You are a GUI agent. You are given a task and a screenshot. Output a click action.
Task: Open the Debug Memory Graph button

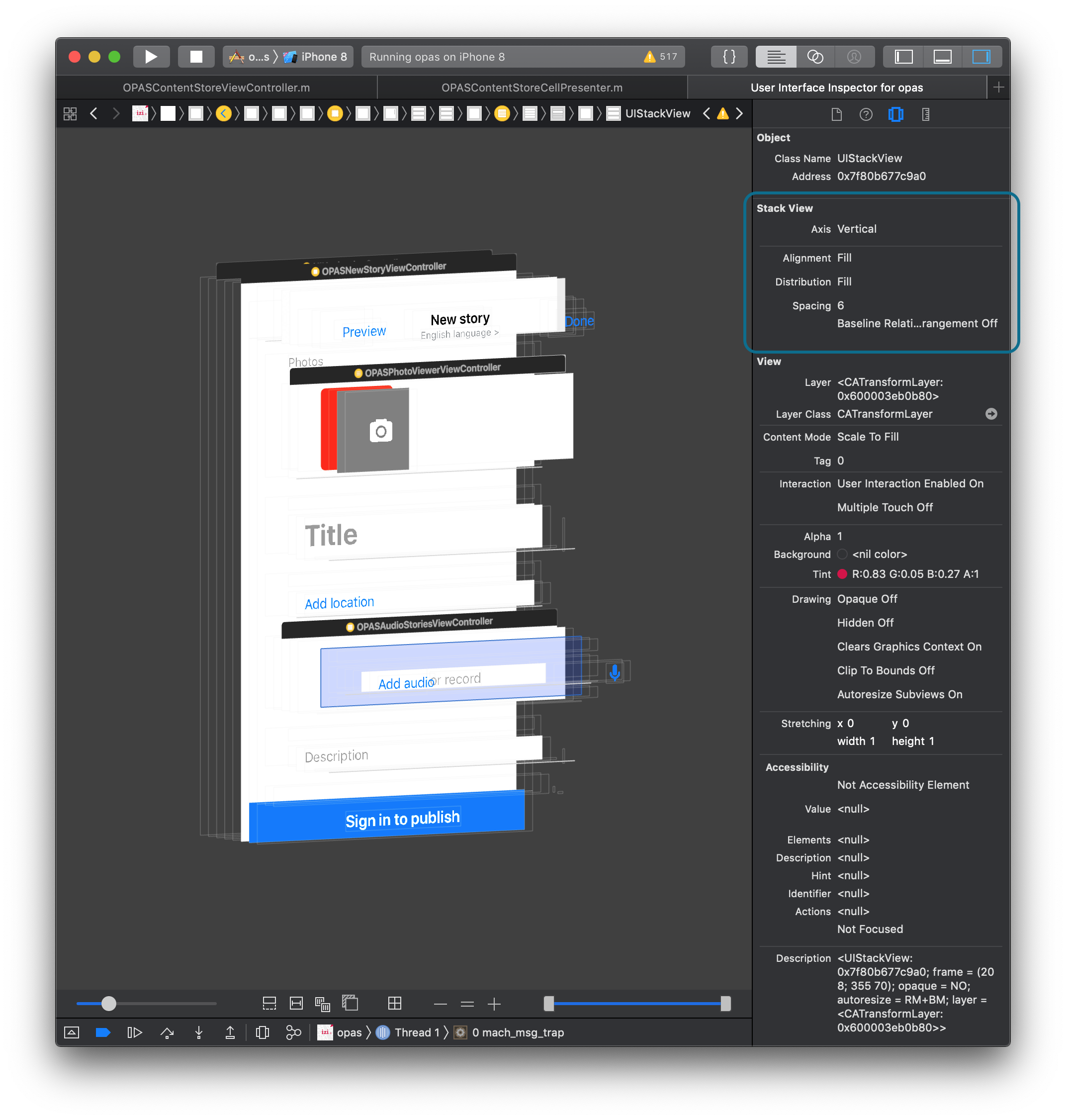(x=293, y=1032)
